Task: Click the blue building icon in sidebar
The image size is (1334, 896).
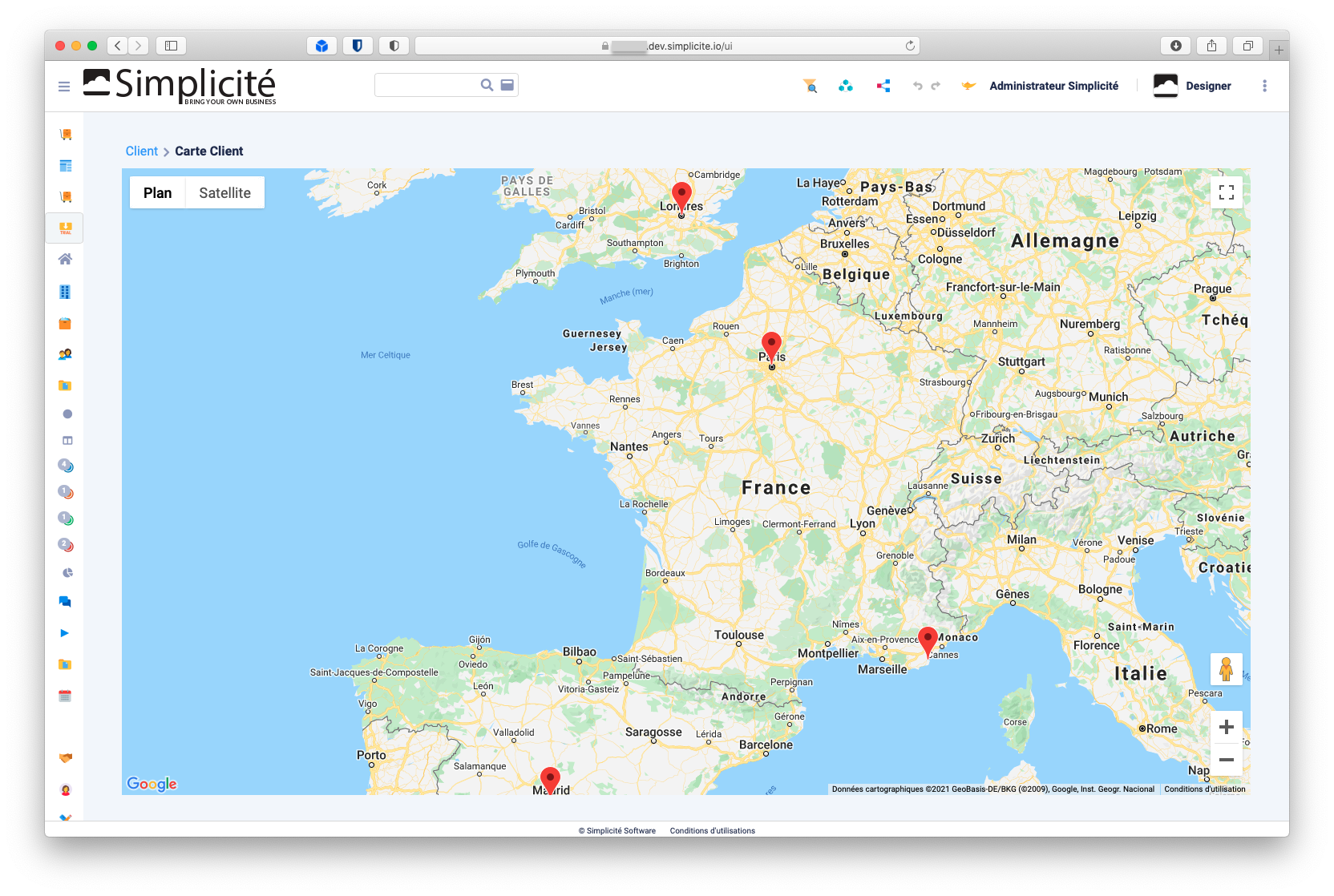Action: point(66,292)
